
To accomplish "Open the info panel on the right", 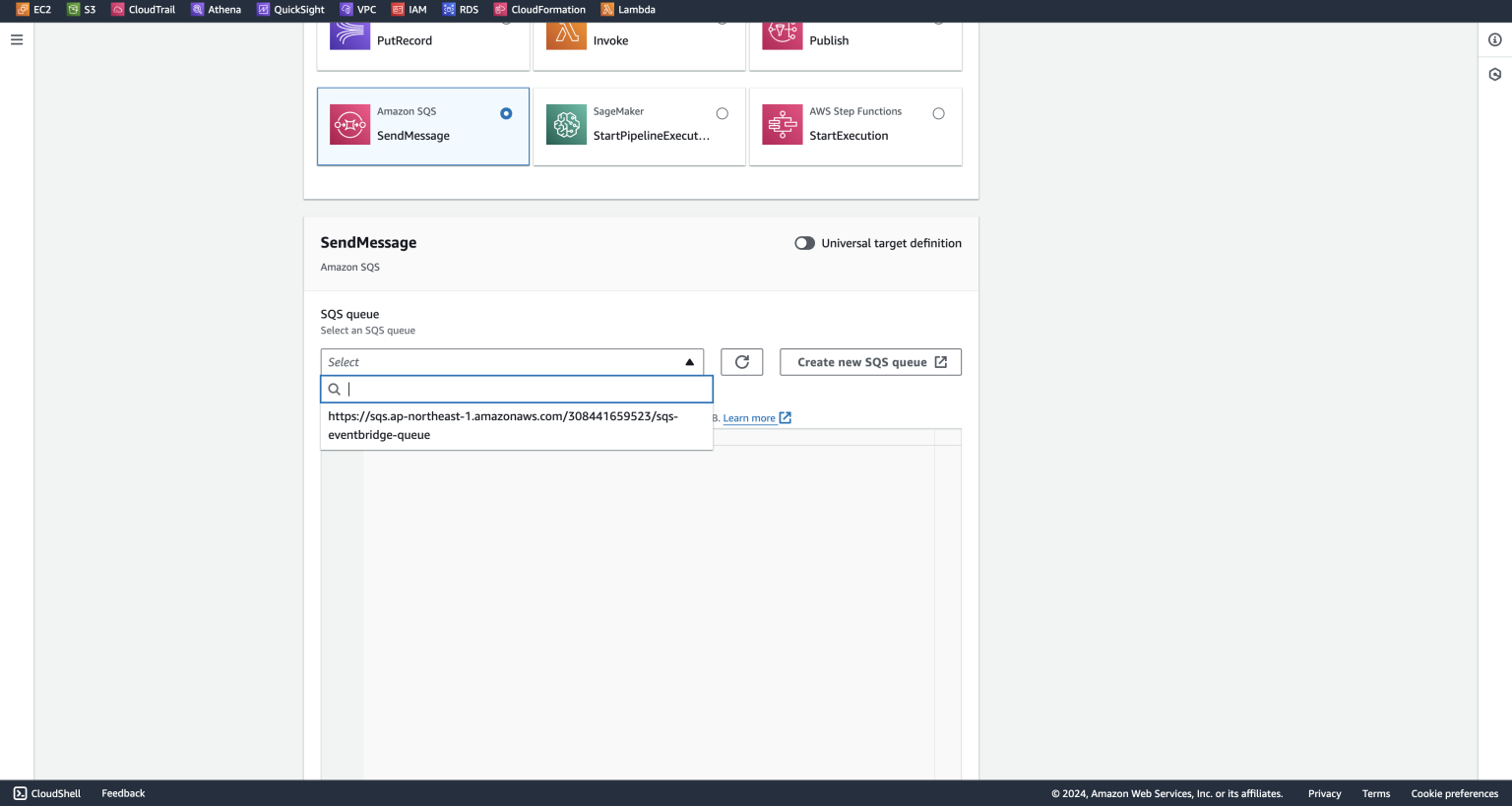I will coord(1495,39).
